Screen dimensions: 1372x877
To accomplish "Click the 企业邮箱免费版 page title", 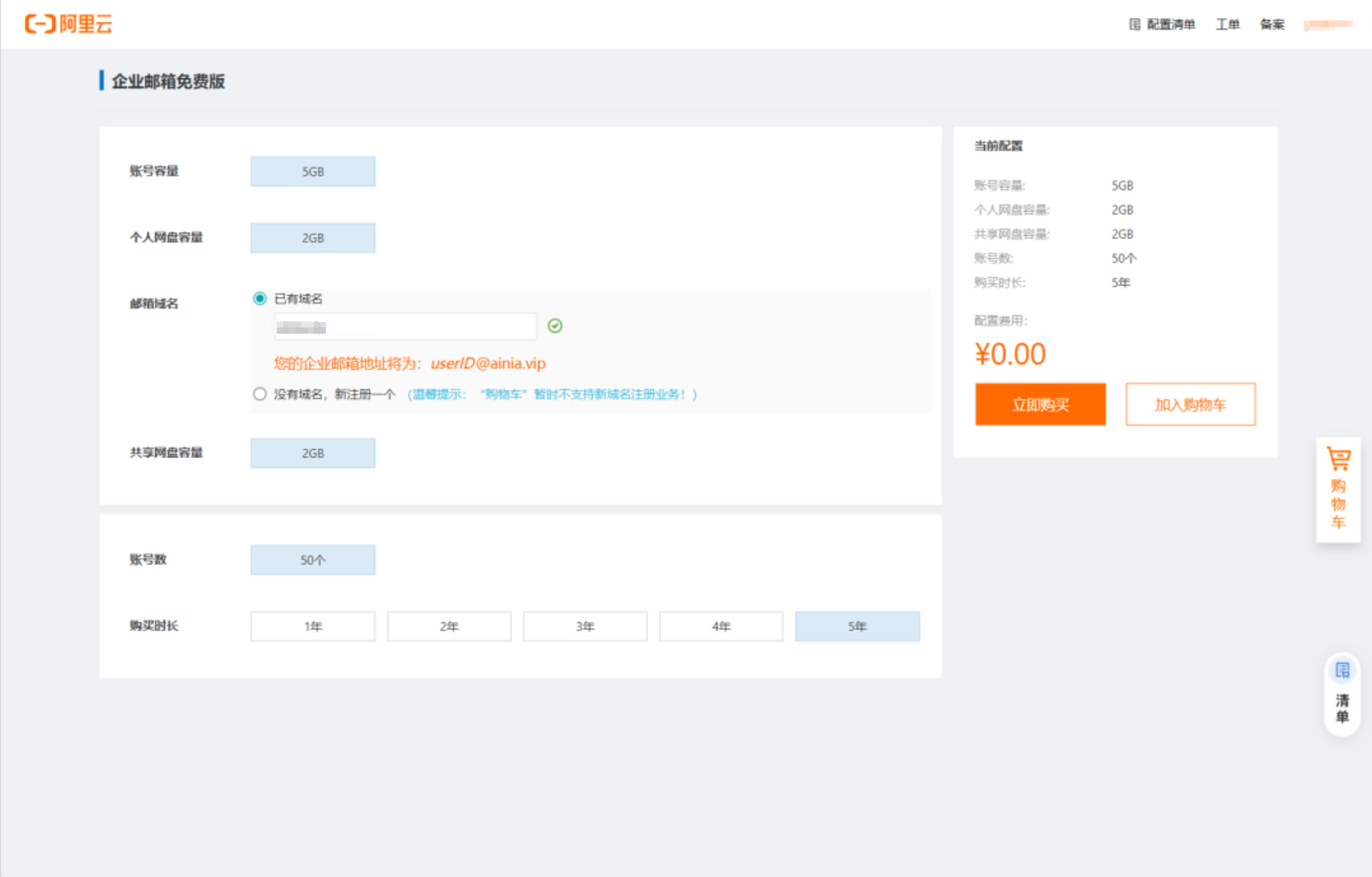I will coord(168,81).
